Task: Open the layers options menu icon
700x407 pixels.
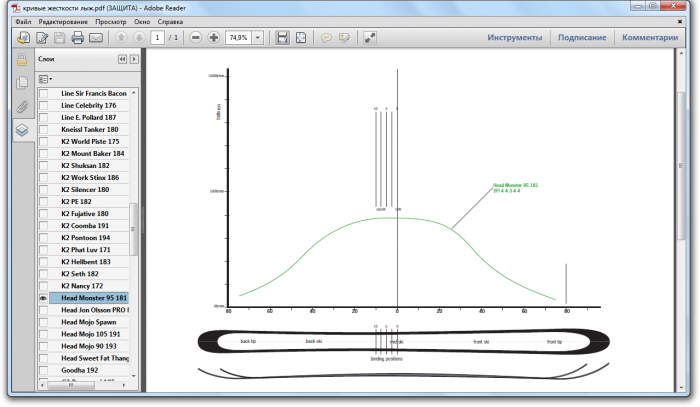Action: (45, 79)
